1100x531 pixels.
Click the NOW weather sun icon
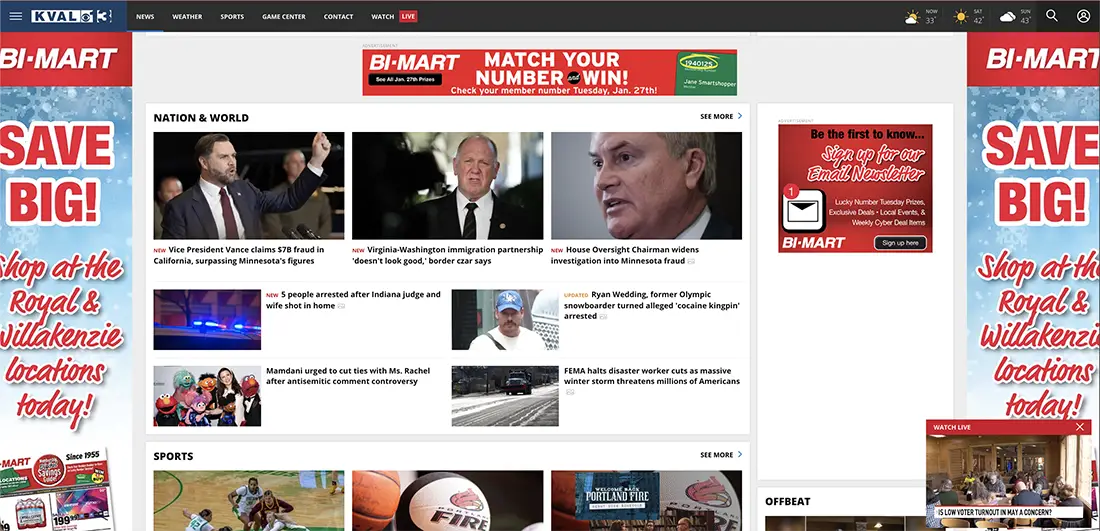click(912, 17)
